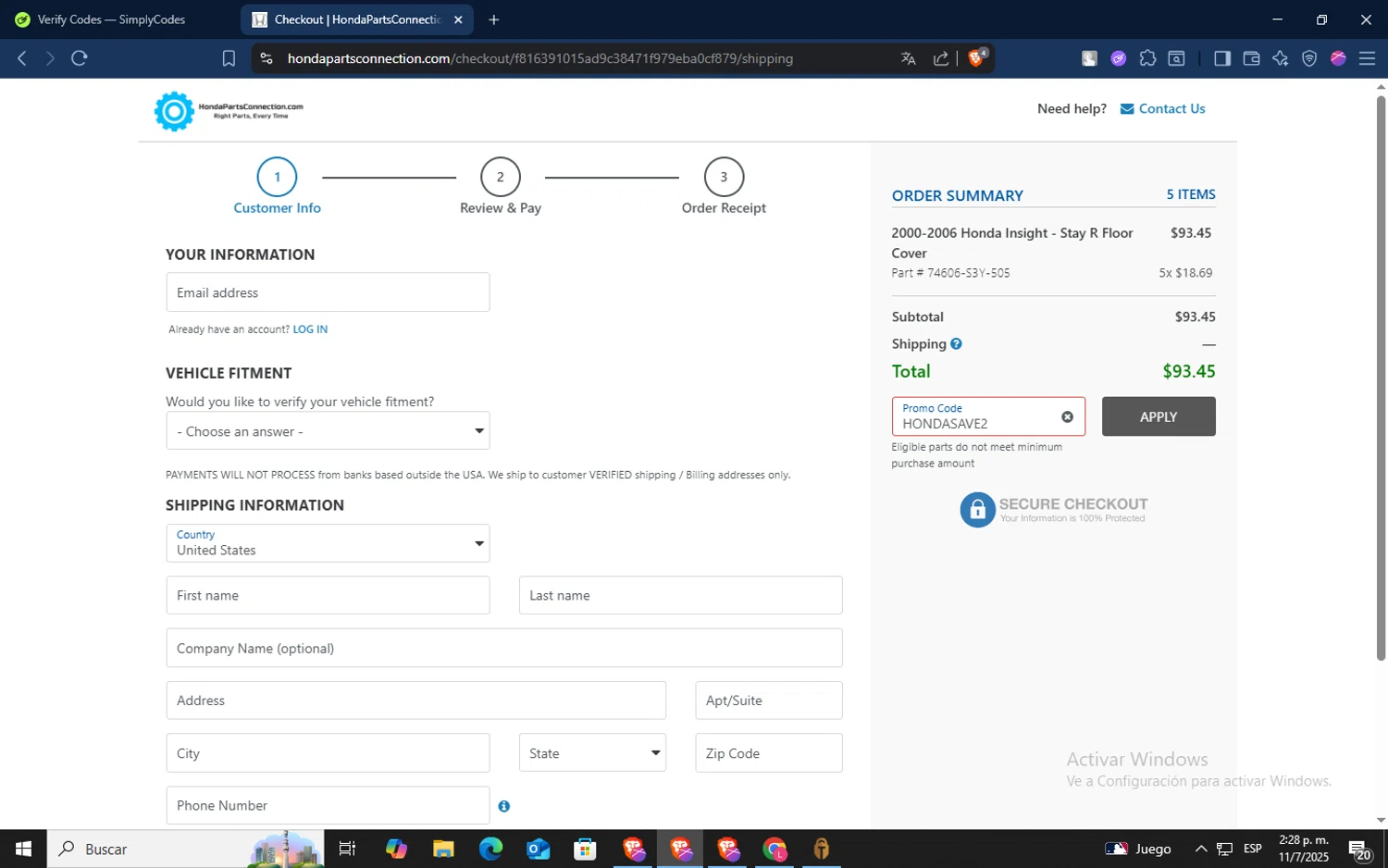Click the ESP language indicator
Viewport: 1388px width, 868px height.
tap(1252, 849)
